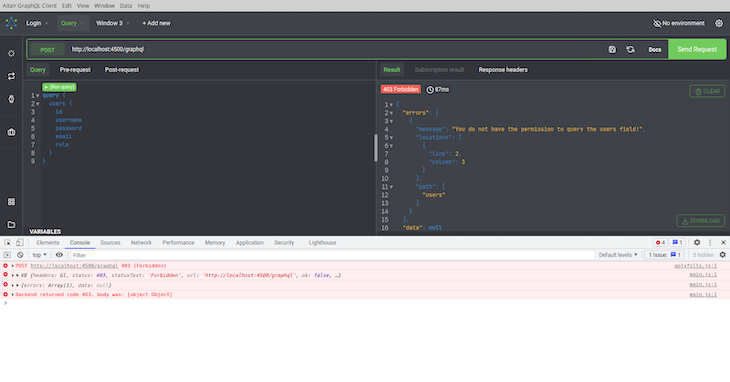
Task: Open the Window menu
Action: point(104,6)
